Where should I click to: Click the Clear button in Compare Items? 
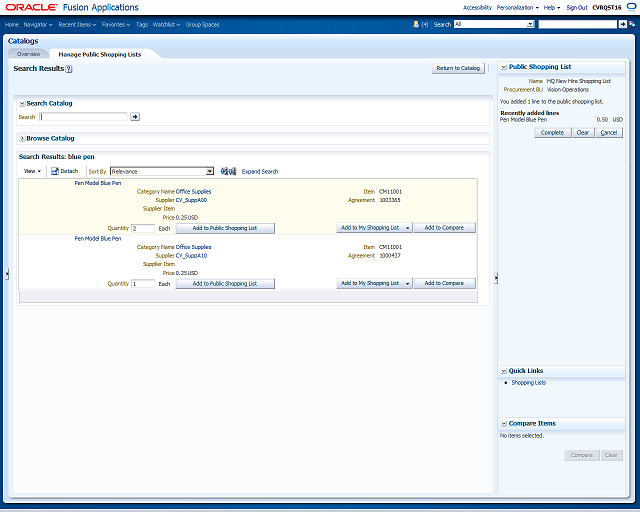tap(611, 455)
